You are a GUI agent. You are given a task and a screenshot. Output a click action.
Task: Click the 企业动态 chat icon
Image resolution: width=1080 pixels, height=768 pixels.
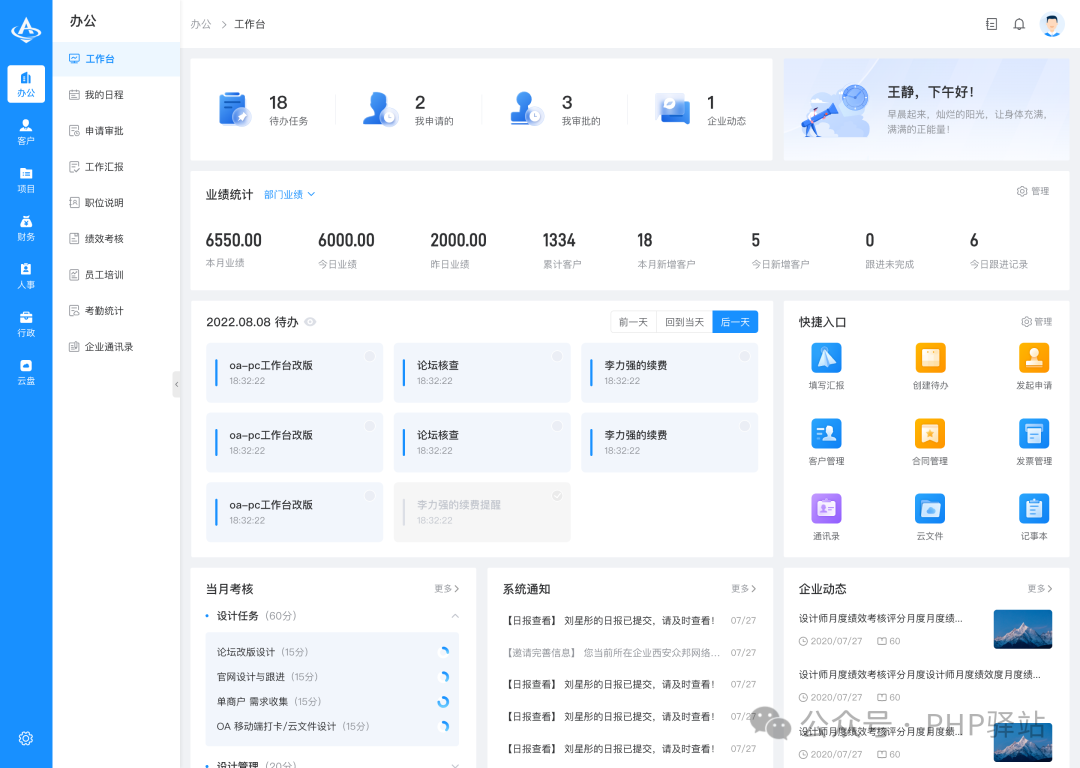pos(672,109)
